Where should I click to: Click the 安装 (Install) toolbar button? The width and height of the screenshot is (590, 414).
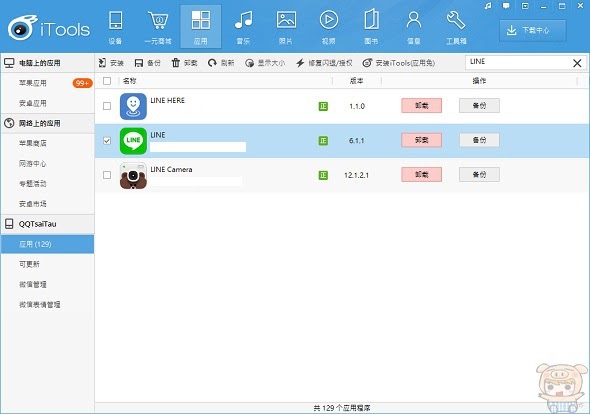click(x=111, y=63)
